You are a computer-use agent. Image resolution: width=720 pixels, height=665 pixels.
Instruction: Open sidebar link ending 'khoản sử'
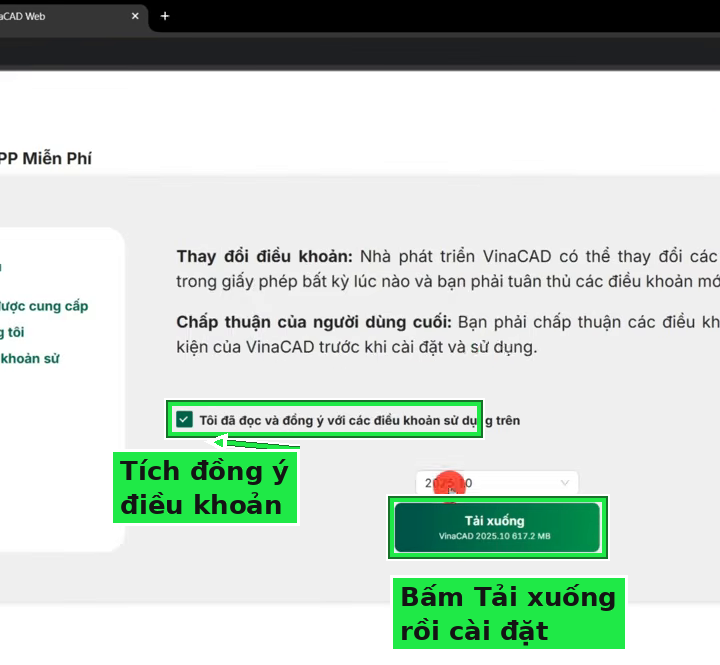tap(30, 358)
